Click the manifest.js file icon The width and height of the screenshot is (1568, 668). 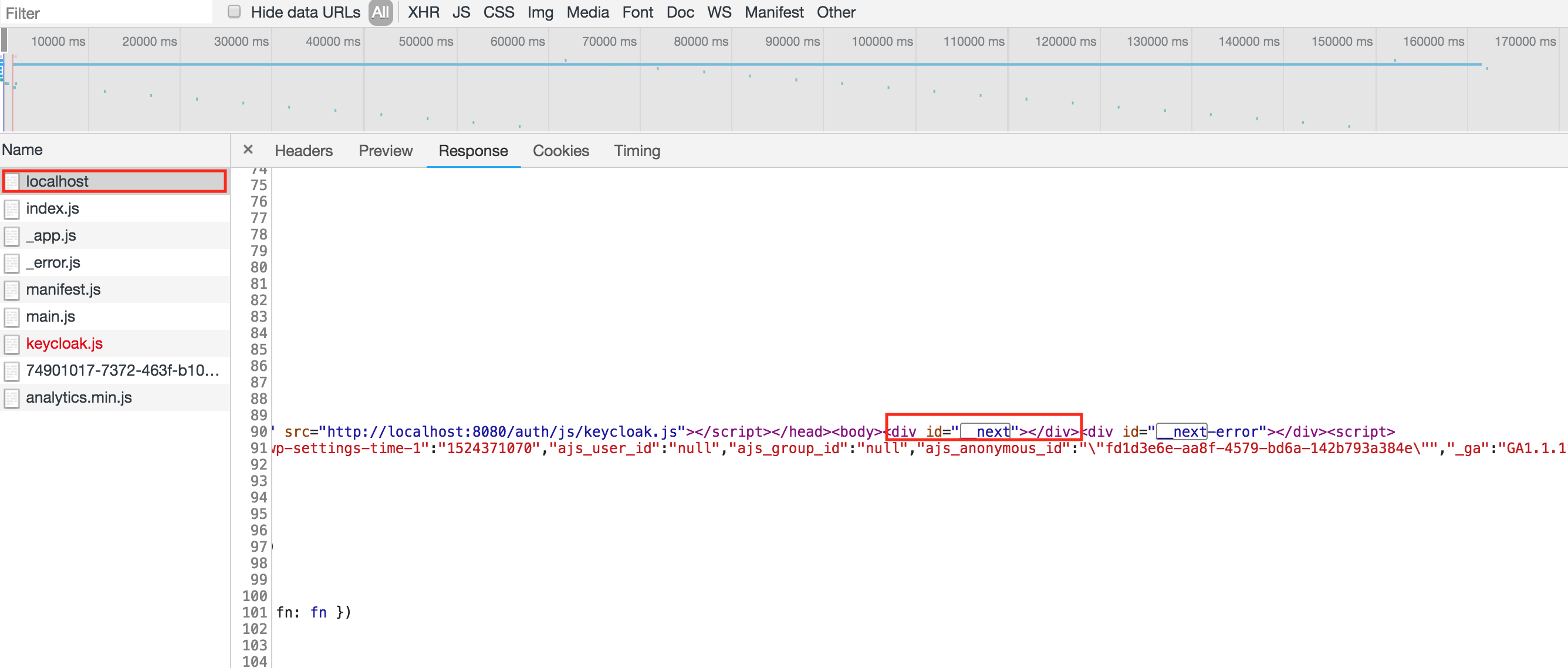(x=12, y=289)
